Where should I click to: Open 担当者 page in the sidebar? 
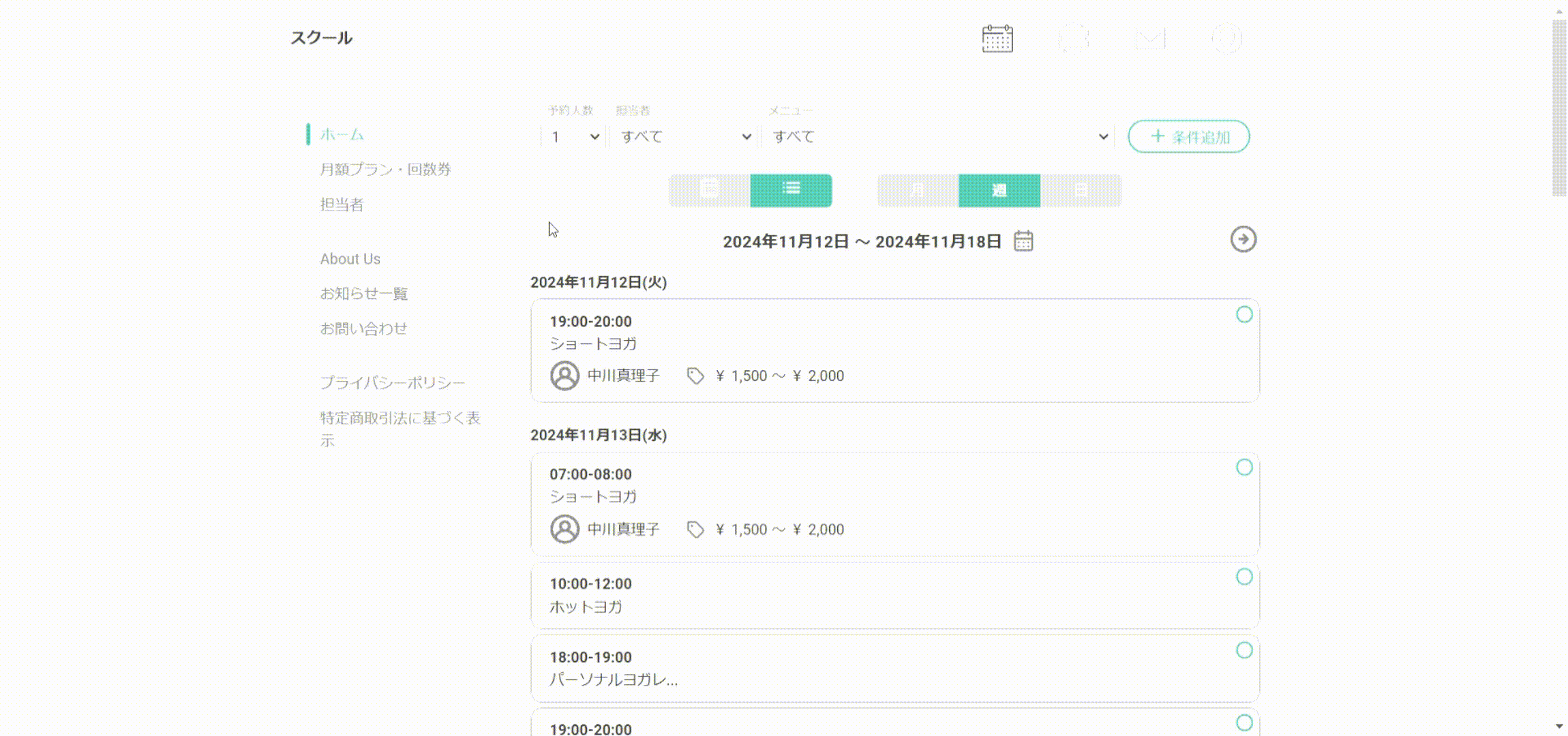(342, 204)
